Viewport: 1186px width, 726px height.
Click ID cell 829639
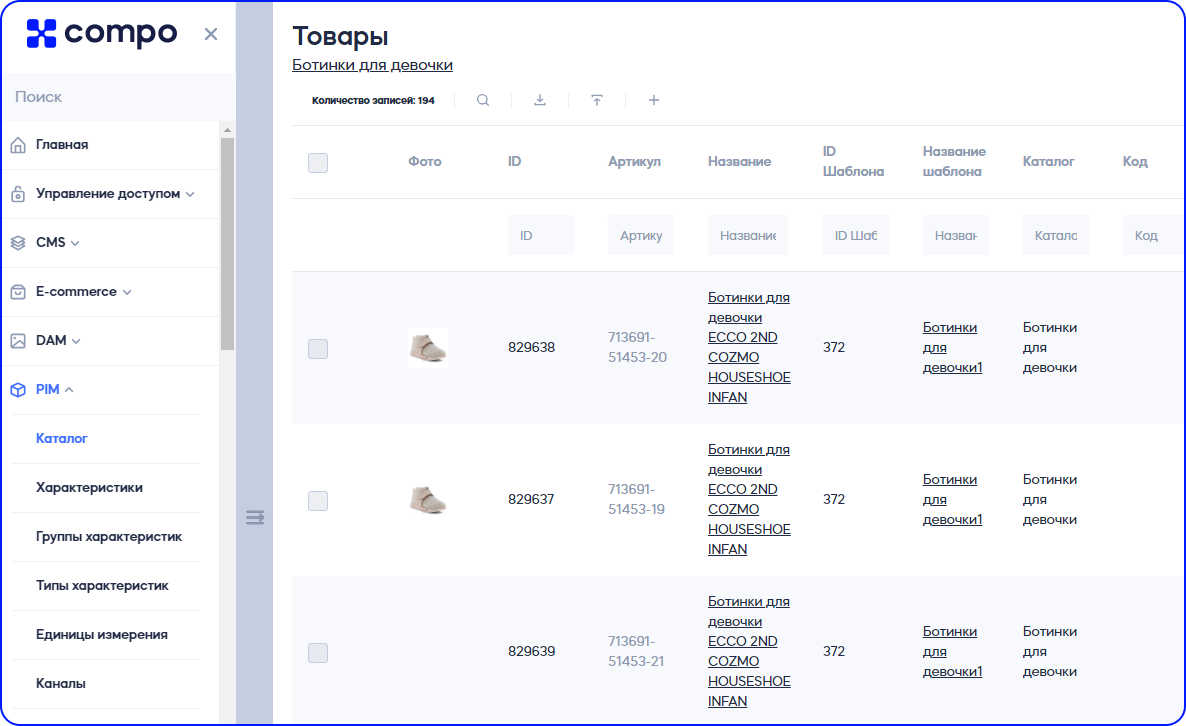pos(531,651)
